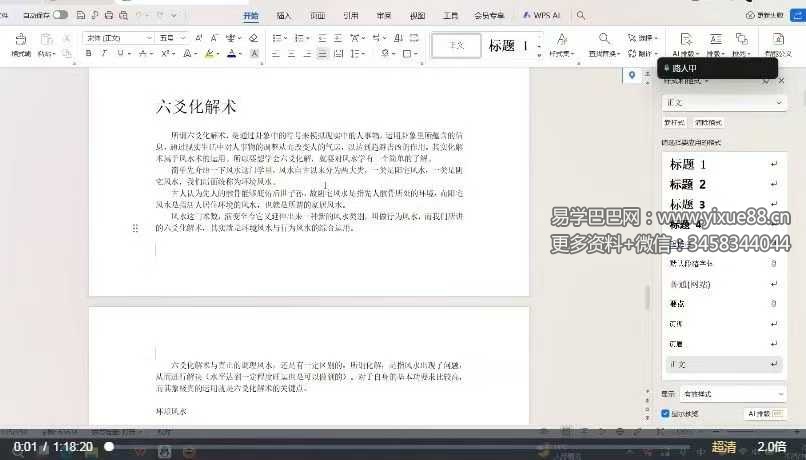Toggle Underline formatting
Viewport: 806px width, 460px height.
click(x=121, y=53)
